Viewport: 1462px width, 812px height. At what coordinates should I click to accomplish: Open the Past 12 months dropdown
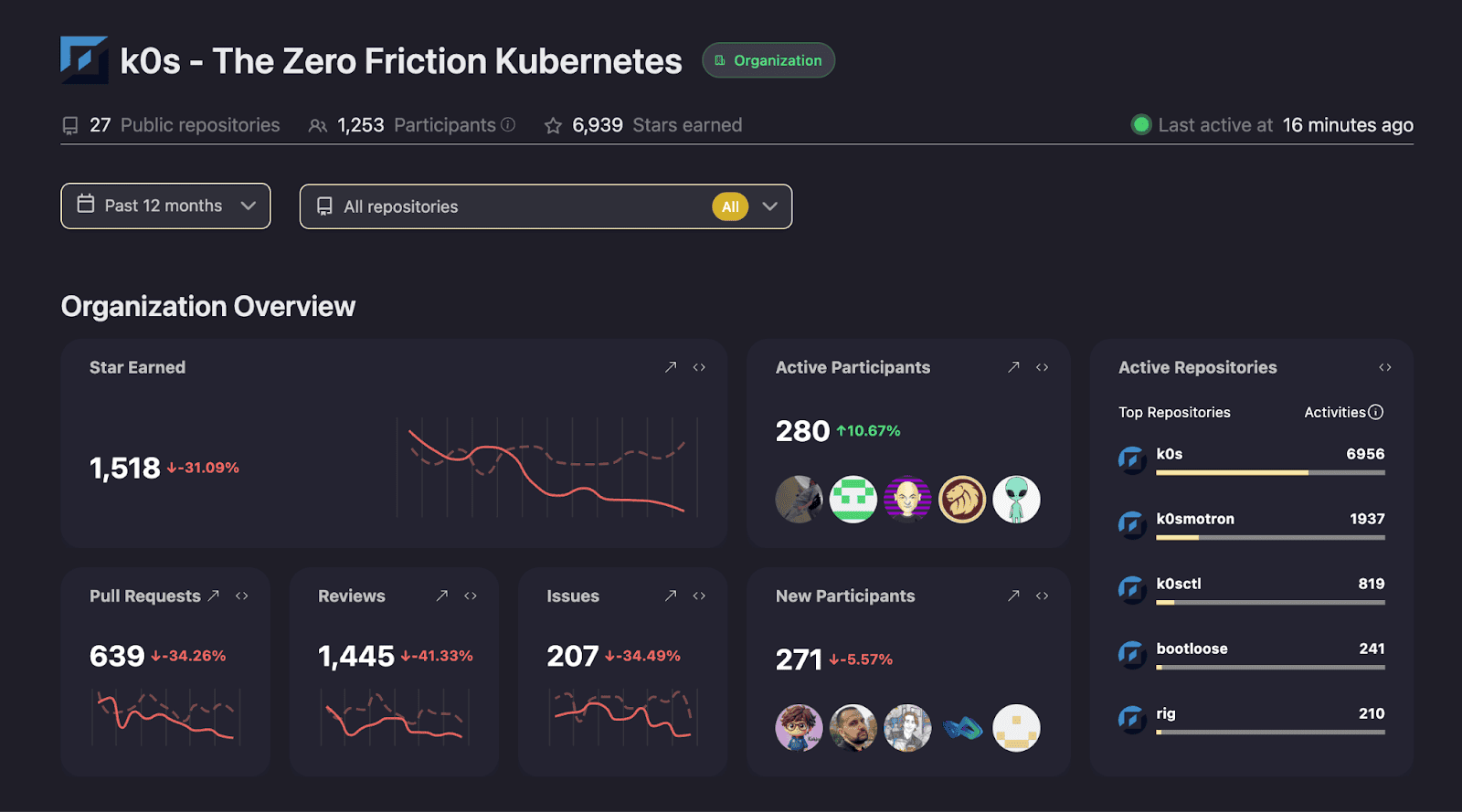click(164, 206)
